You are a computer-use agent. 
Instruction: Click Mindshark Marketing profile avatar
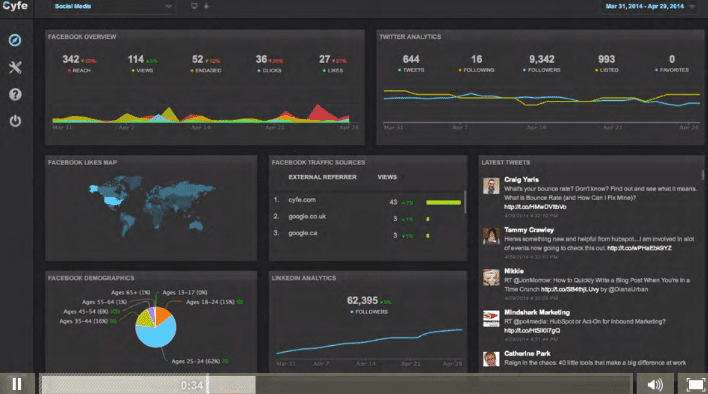491,319
